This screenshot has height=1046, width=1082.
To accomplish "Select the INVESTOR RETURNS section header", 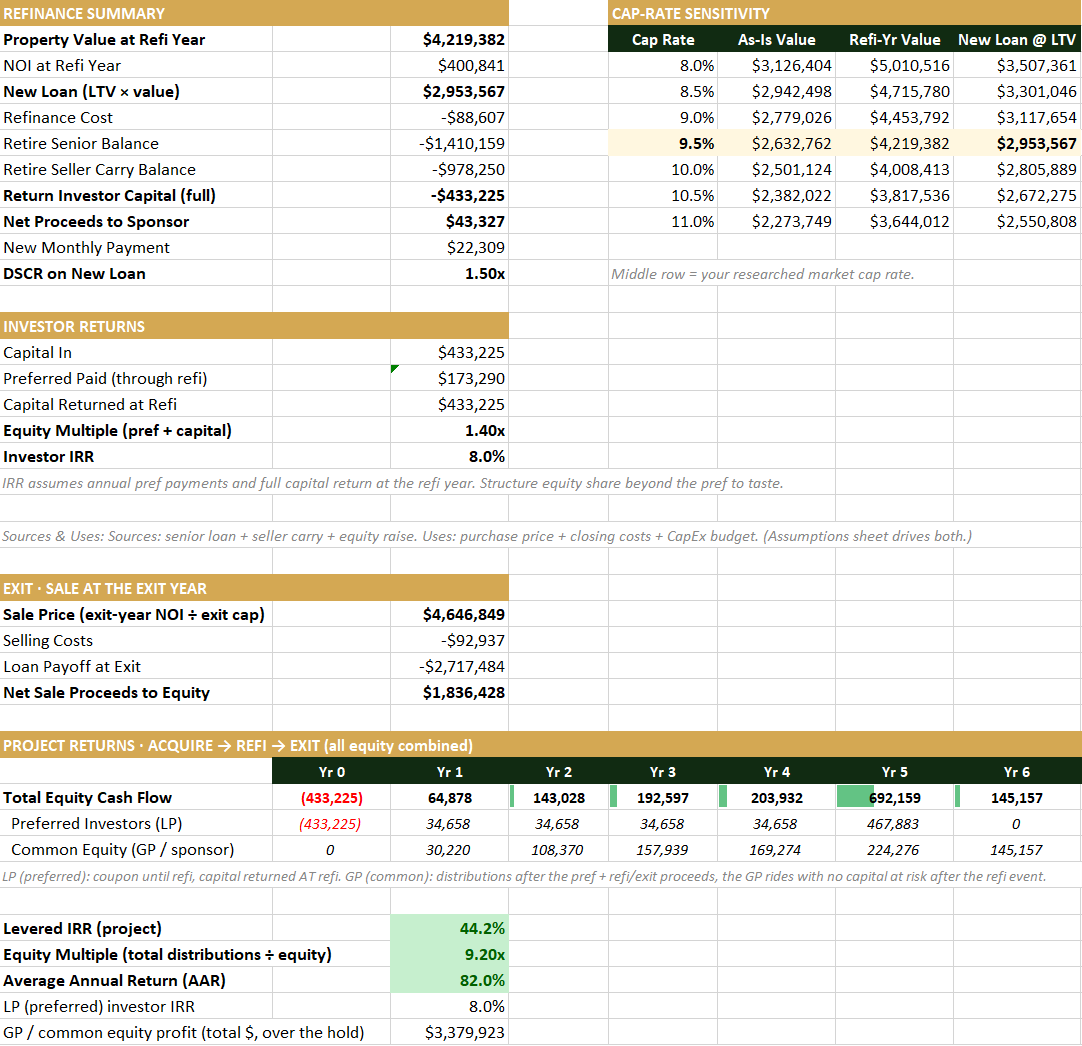I will coord(254,326).
